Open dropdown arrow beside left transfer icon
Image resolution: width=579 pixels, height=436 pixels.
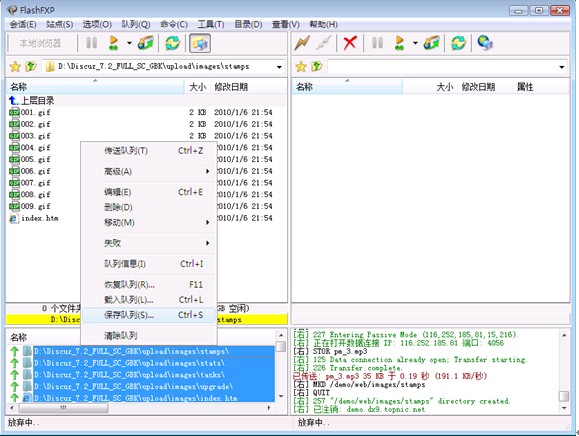tap(129, 43)
